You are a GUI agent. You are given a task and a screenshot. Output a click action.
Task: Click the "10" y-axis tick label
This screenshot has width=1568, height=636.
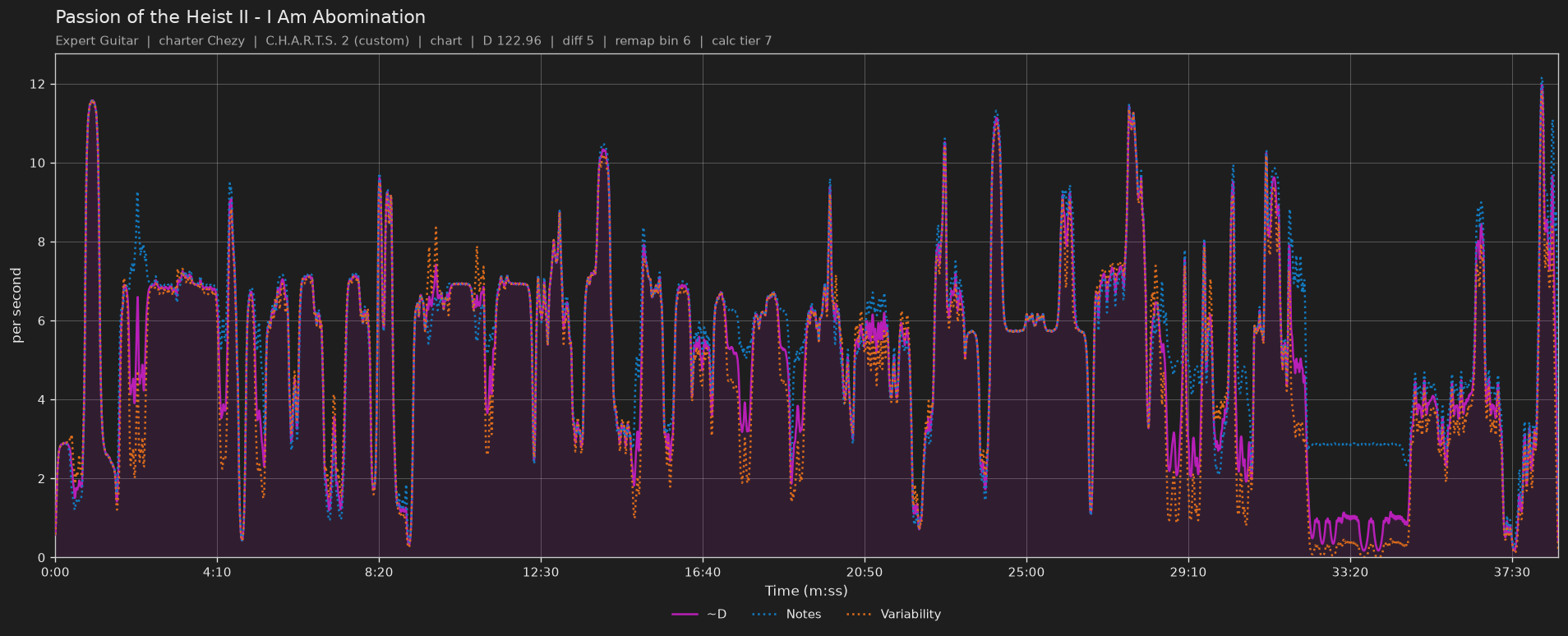(x=39, y=164)
